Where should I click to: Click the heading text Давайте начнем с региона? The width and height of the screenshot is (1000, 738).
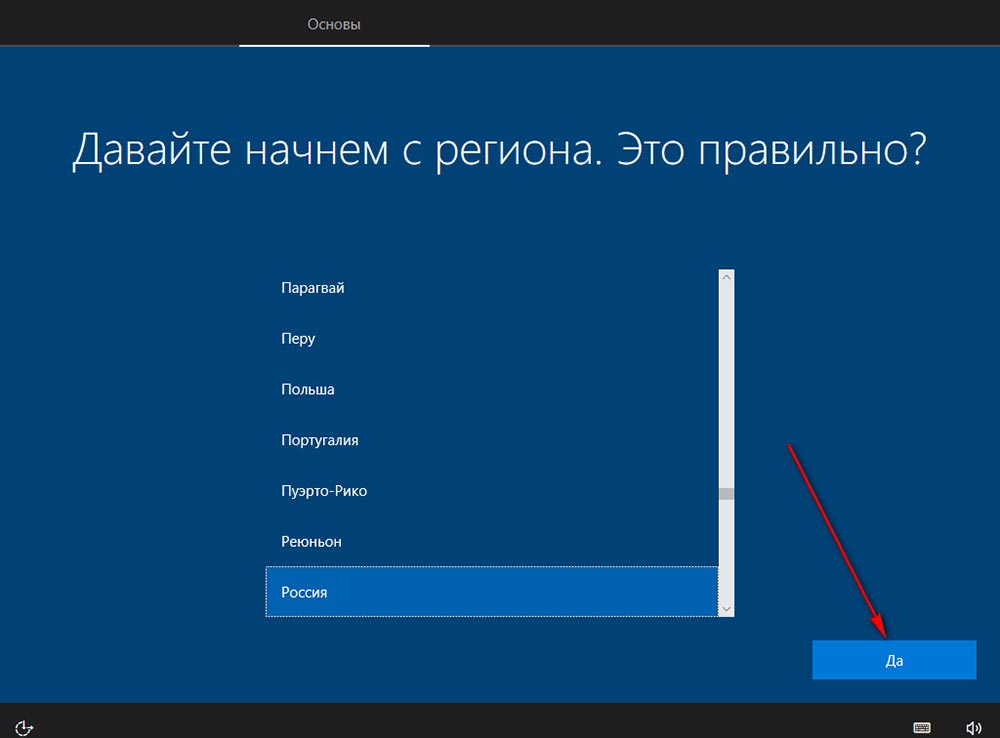337,151
